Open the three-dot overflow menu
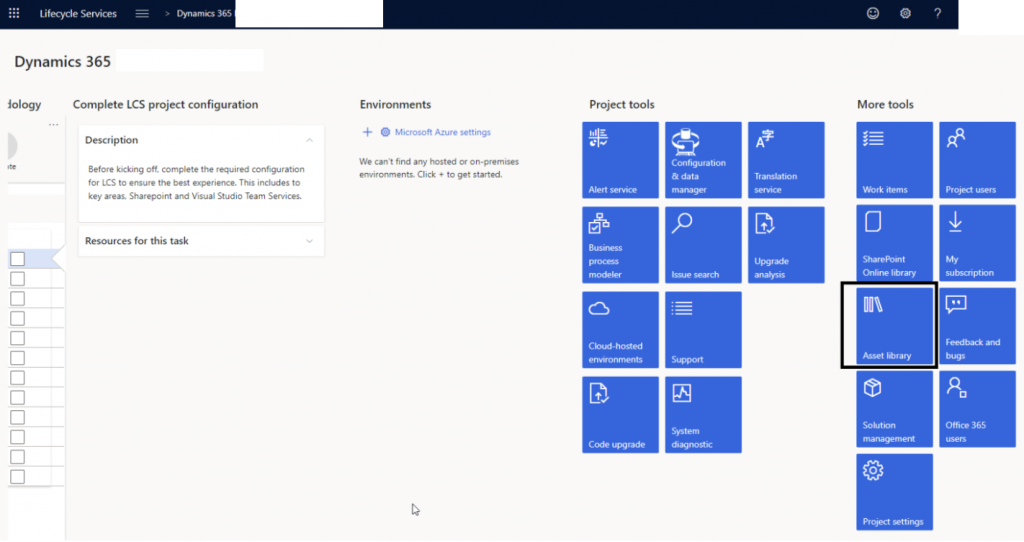1024x542 pixels. click(x=54, y=125)
